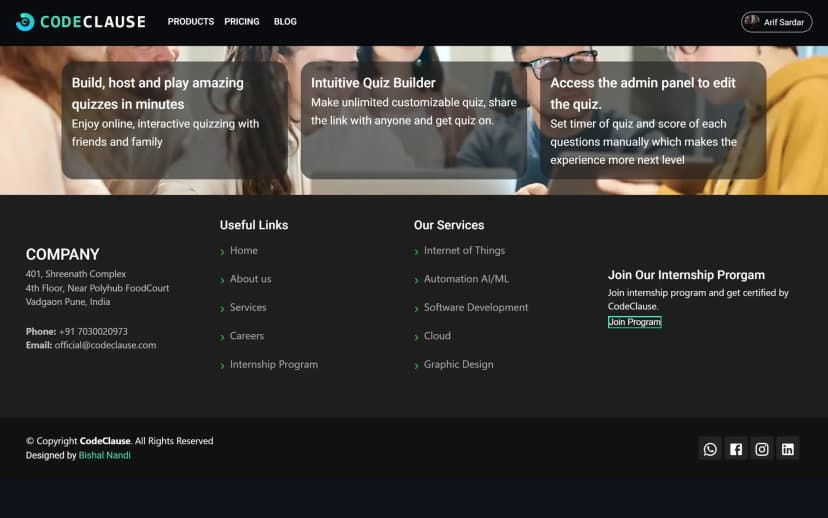
Task: Click the Useful Links heading
Action: [254, 225]
